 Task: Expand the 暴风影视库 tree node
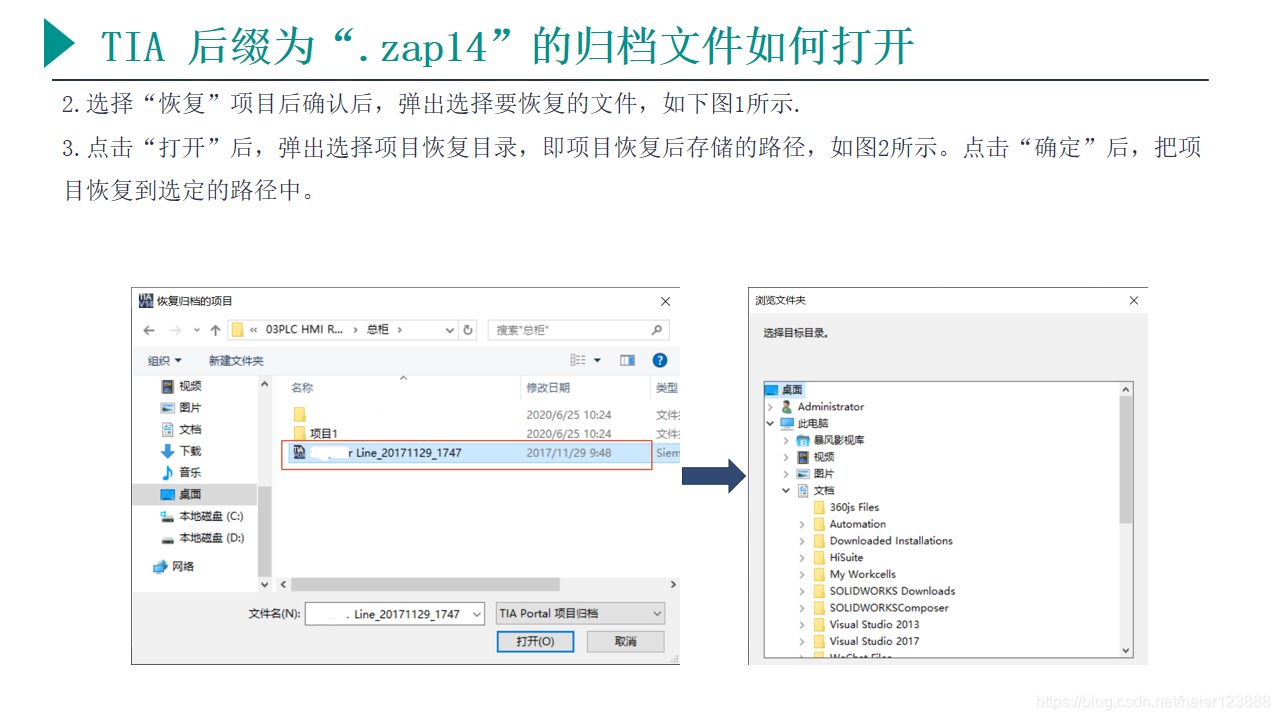pos(786,440)
